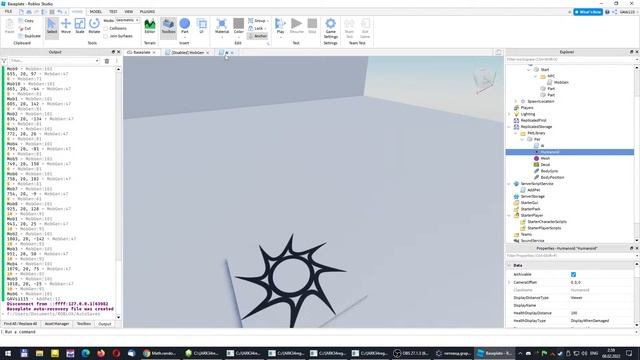The height and width of the screenshot is (360, 640).
Task: Open the Windows Start menu
Action: pyautogui.click(x=8, y=353)
